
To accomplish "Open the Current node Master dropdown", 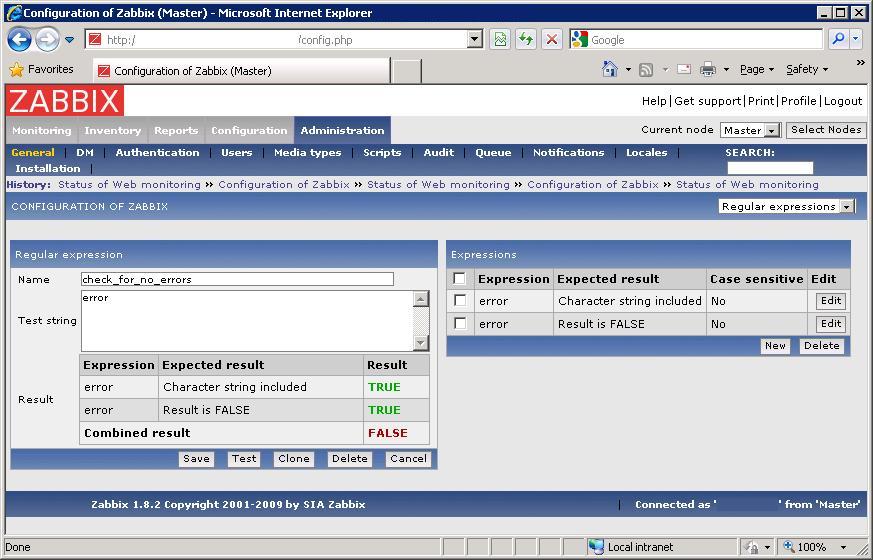I will click(x=749, y=130).
